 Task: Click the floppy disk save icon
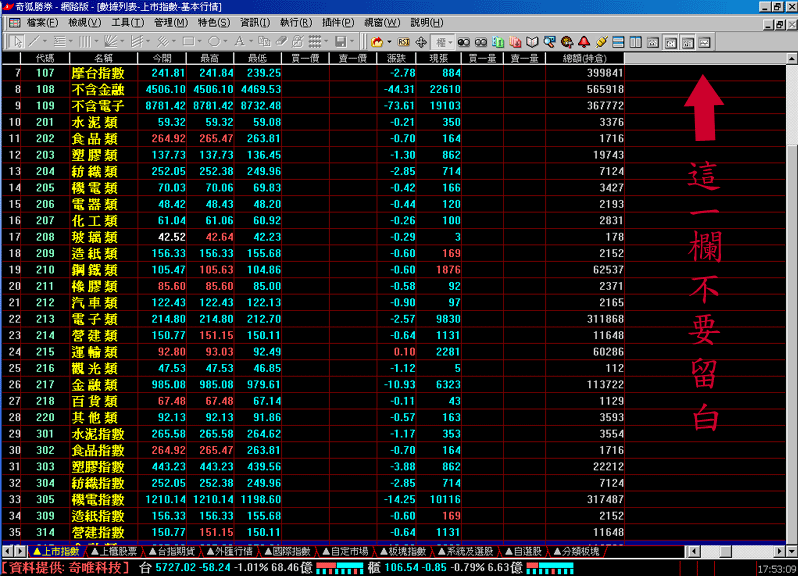340,41
